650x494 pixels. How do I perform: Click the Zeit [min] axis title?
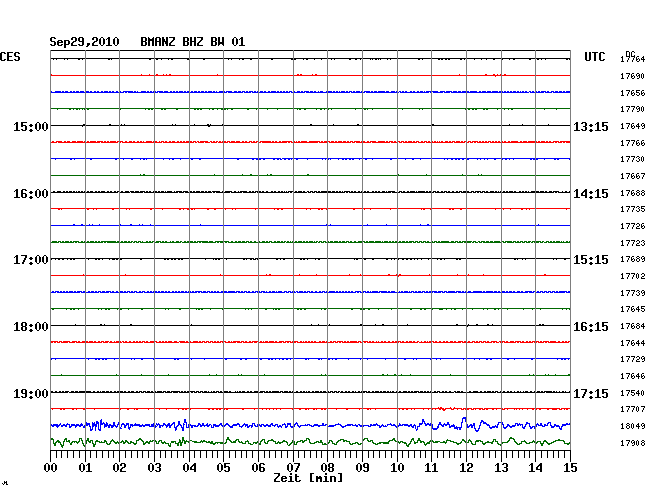(x=308, y=478)
